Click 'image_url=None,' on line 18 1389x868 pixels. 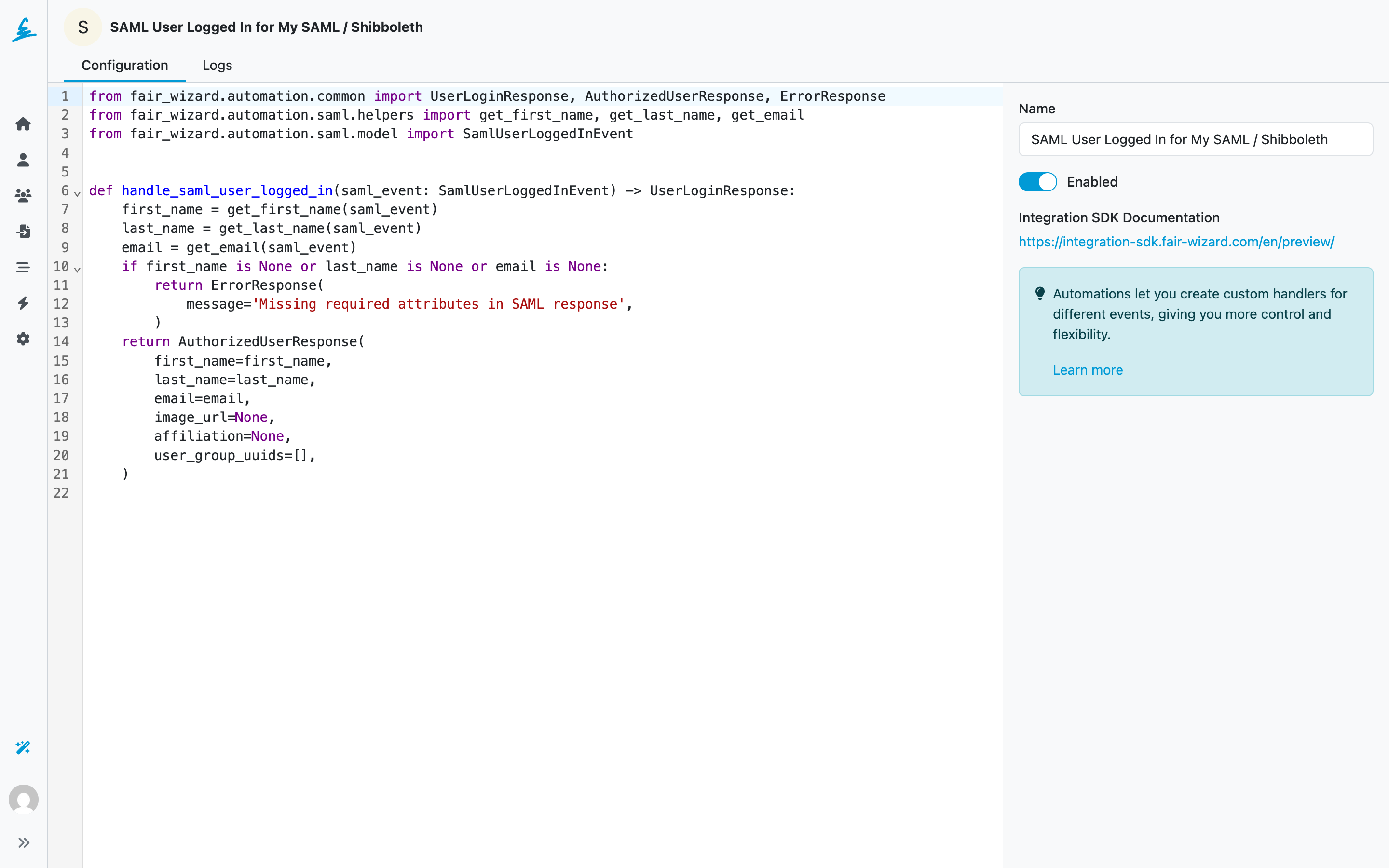215,417
